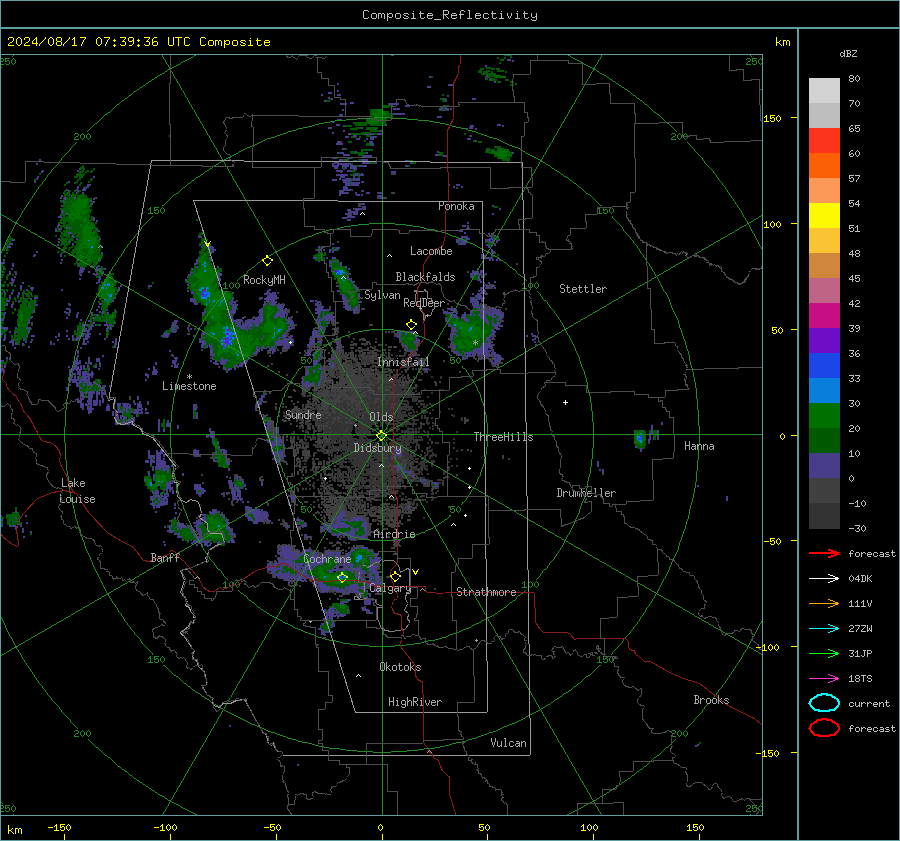Select the cyan 27ZW arrow icon
Viewport: 900px width, 841px height.
[x=824, y=629]
